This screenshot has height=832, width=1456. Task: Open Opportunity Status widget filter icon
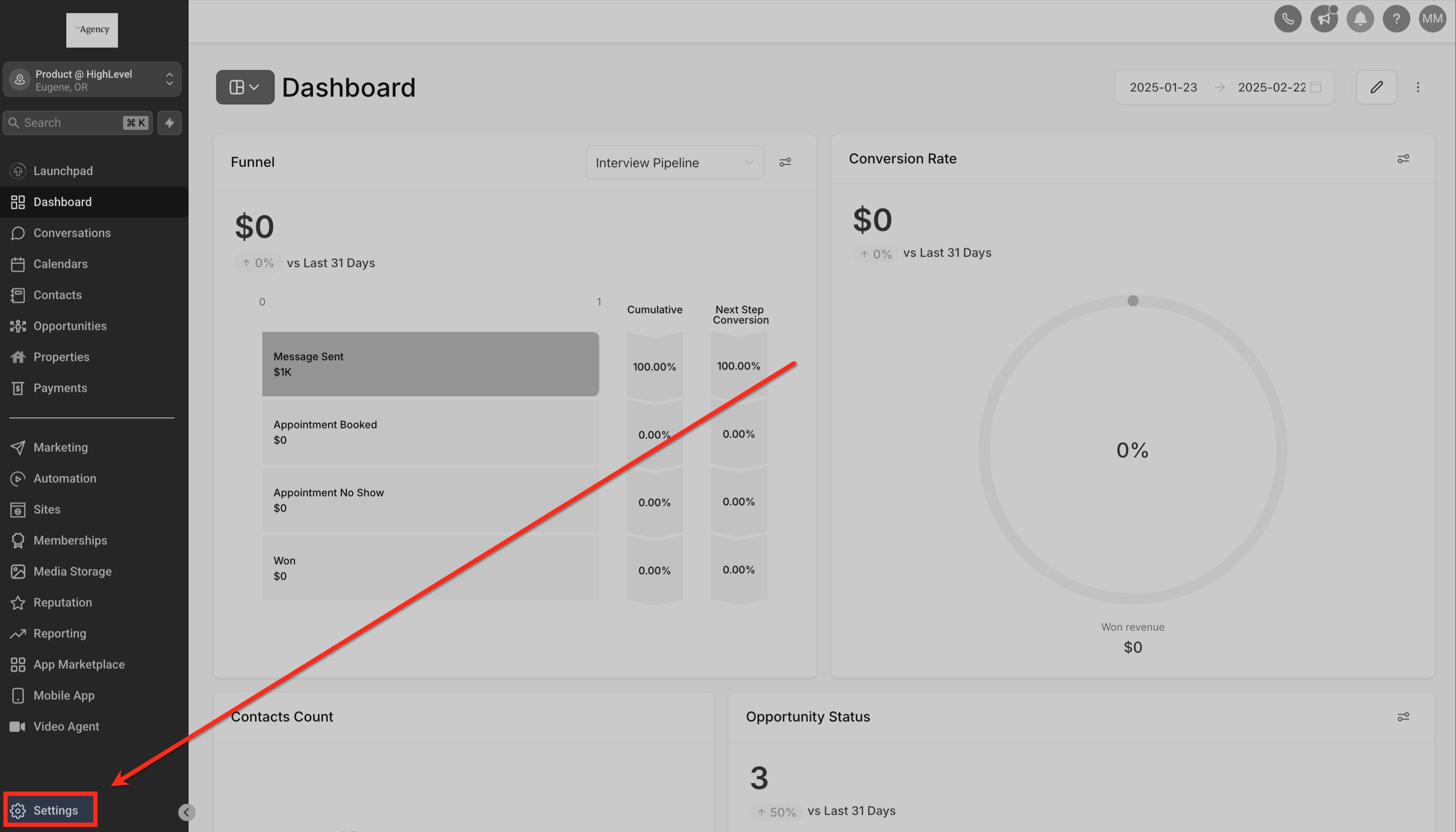1403,717
